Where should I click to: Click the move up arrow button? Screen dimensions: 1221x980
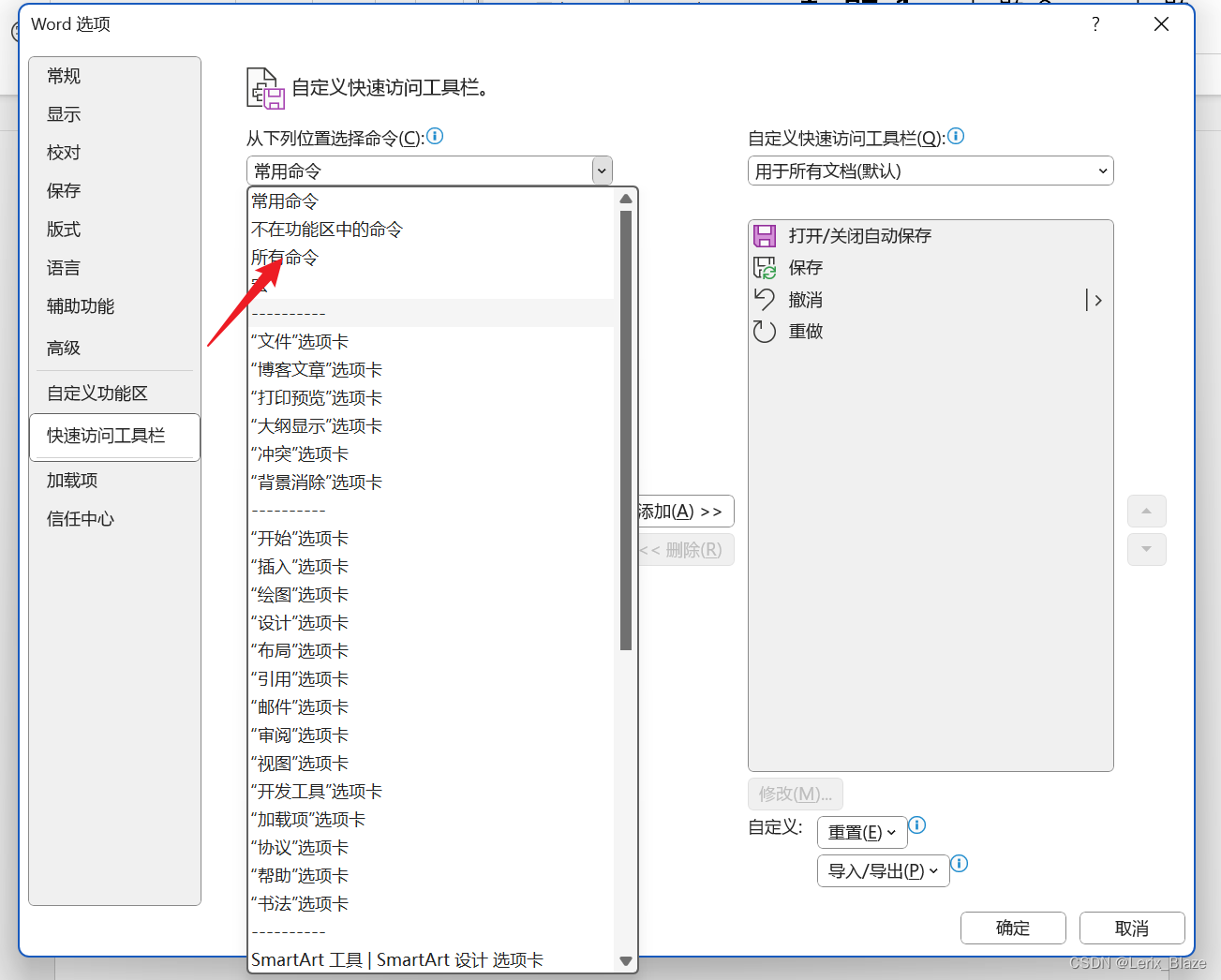[x=1147, y=511]
